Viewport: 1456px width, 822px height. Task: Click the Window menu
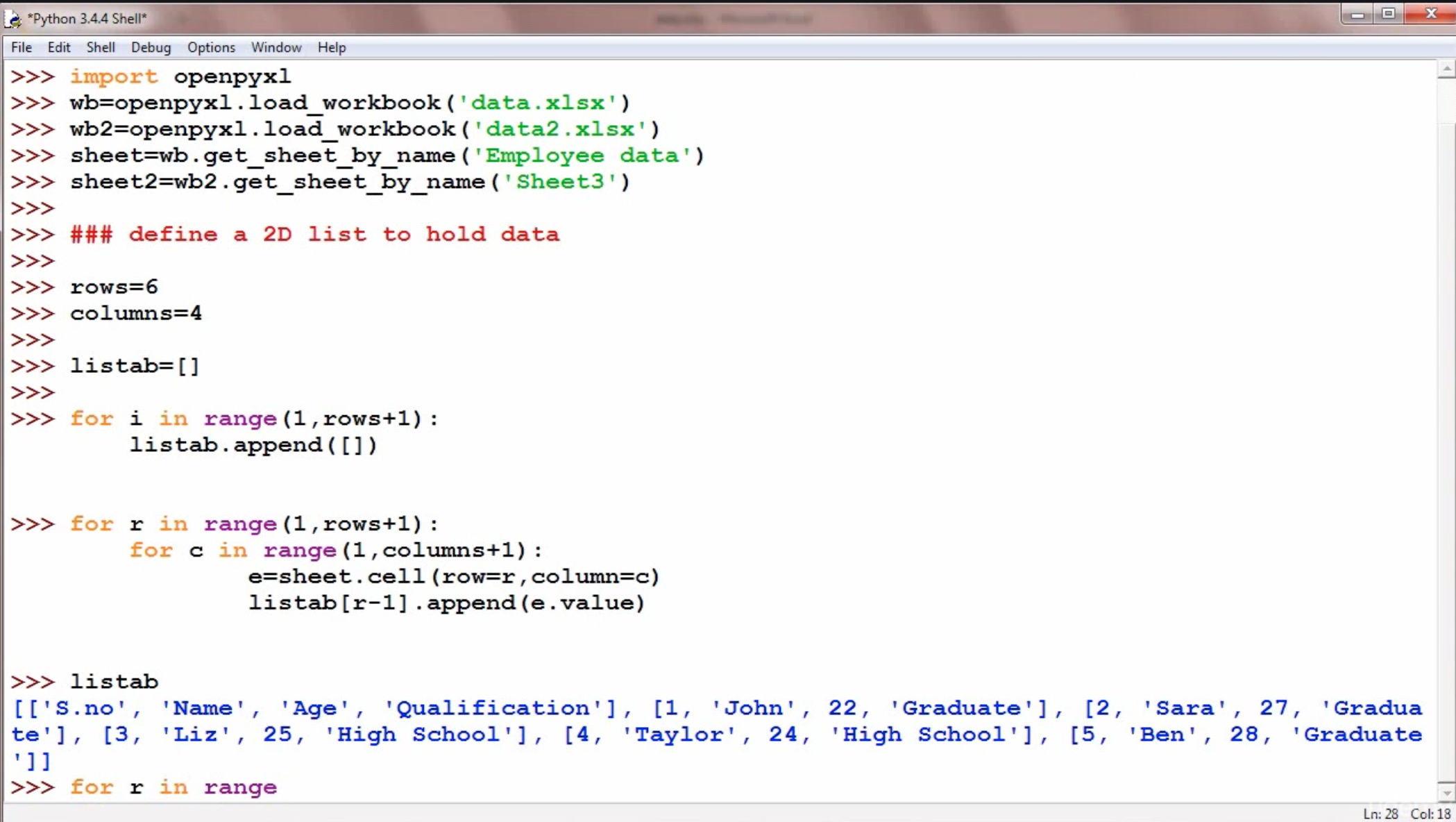[276, 47]
